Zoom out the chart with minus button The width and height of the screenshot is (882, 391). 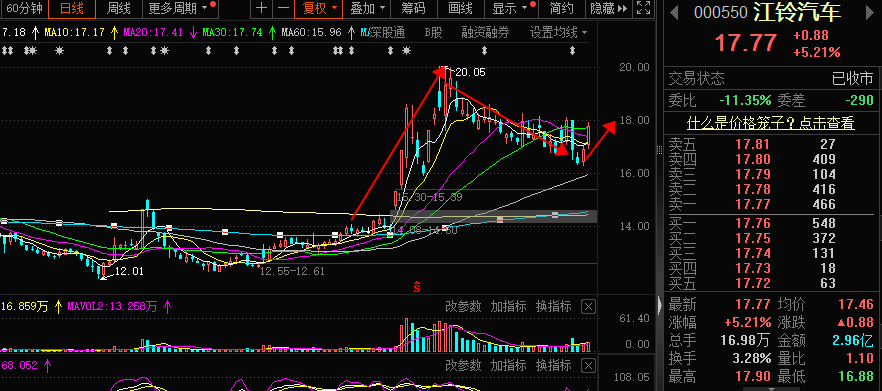(284, 8)
